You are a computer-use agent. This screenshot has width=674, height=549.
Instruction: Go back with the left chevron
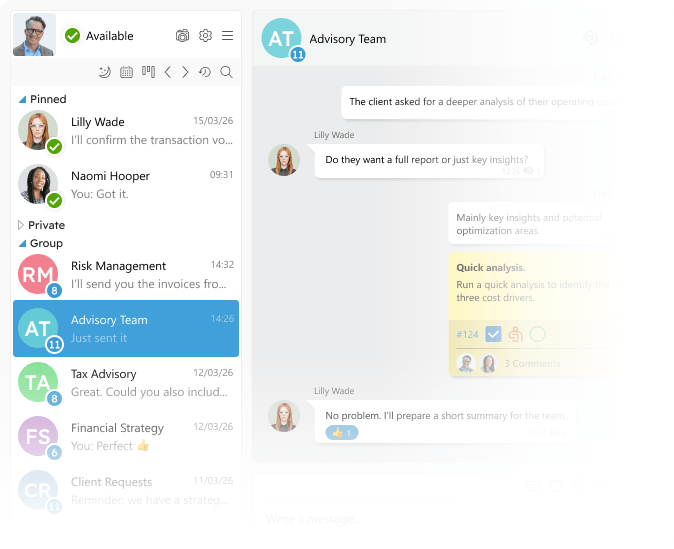click(168, 72)
